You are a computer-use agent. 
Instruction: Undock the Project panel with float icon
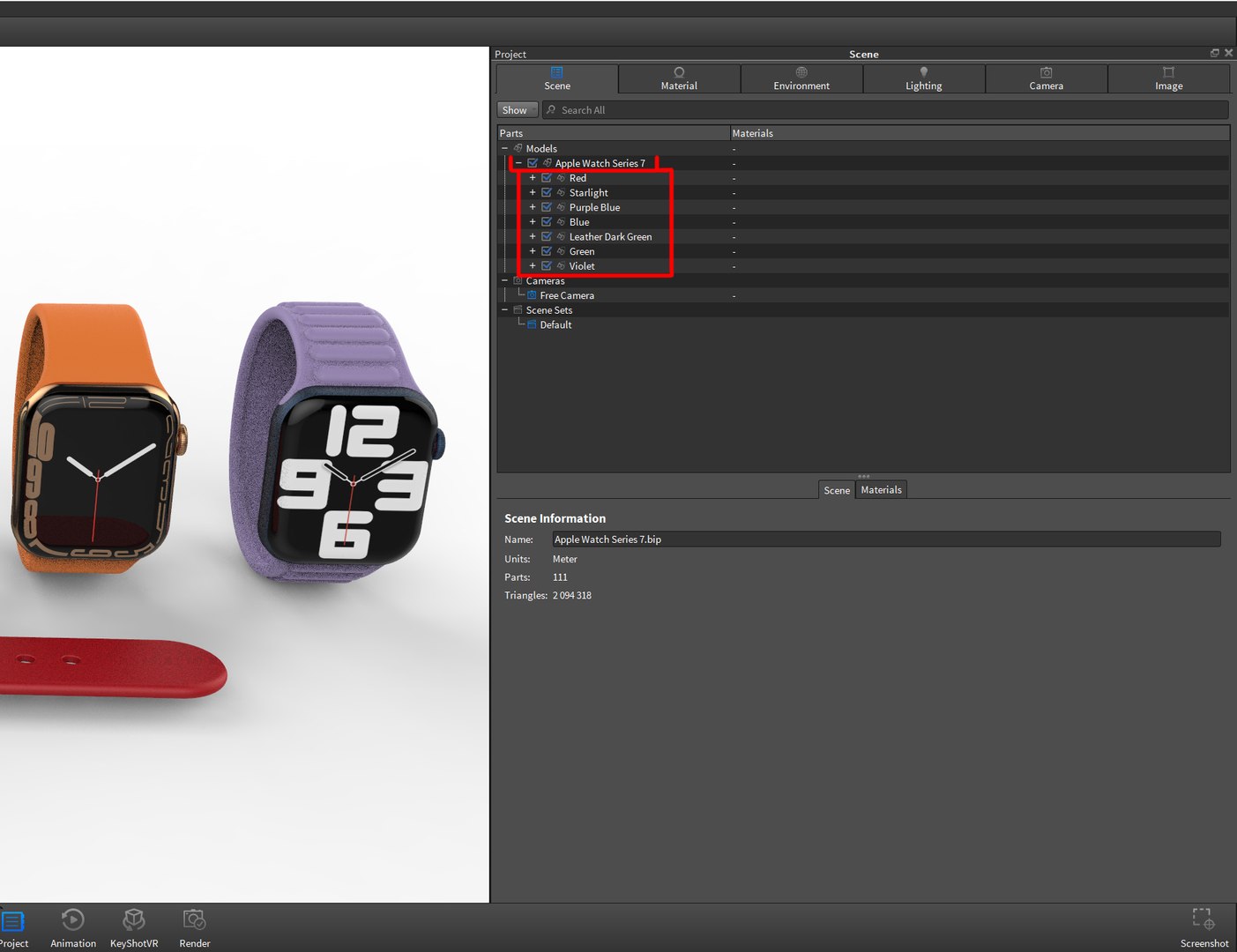click(1214, 53)
